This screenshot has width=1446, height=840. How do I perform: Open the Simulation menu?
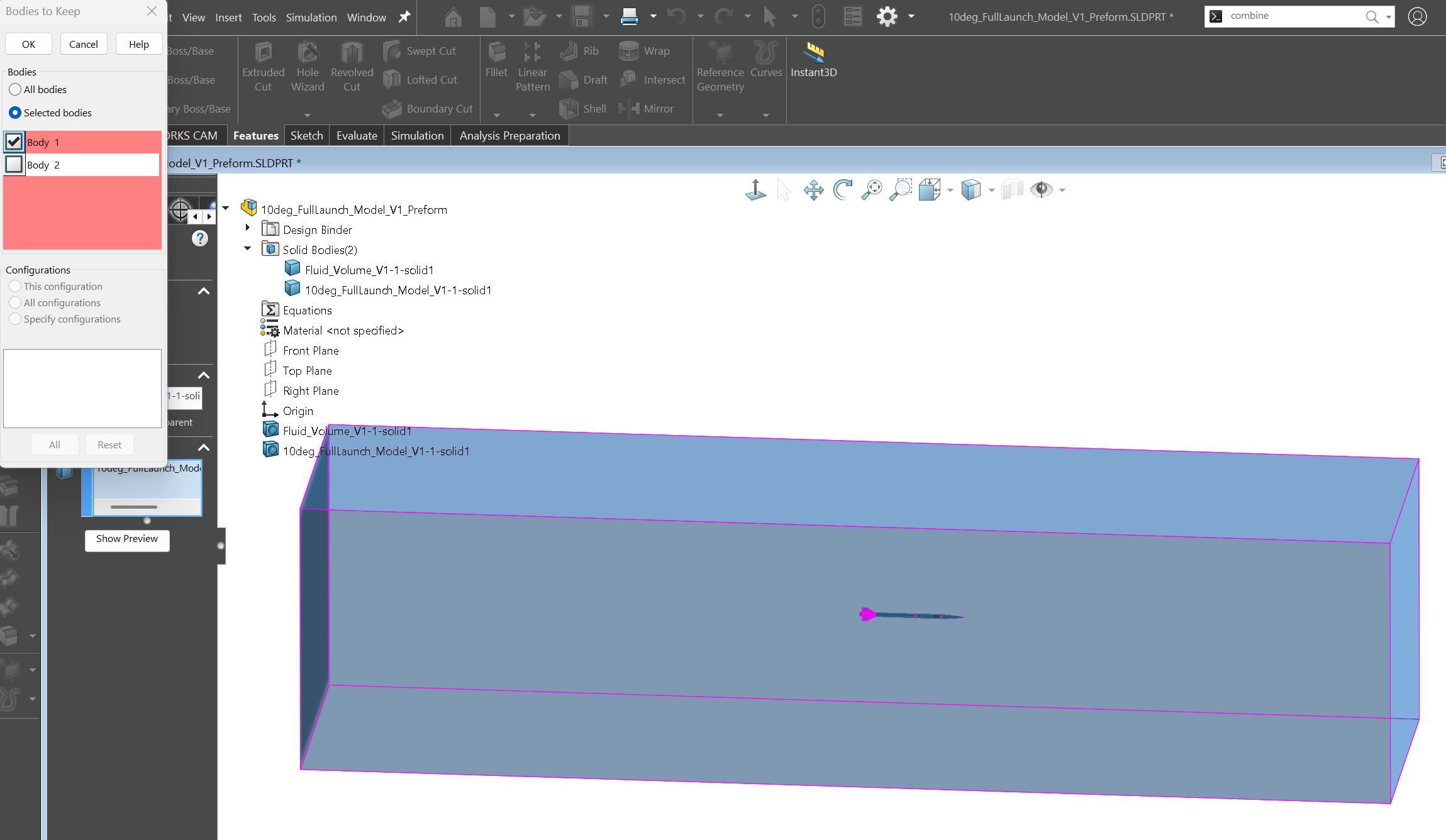point(311,18)
